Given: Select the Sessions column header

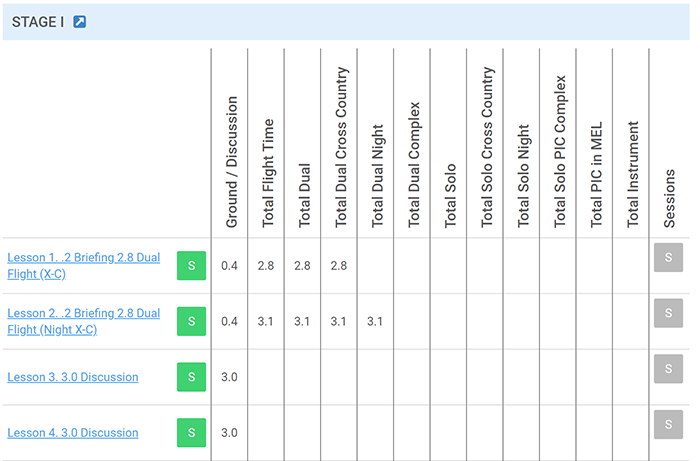Looking at the screenshot, I should coord(669,199).
